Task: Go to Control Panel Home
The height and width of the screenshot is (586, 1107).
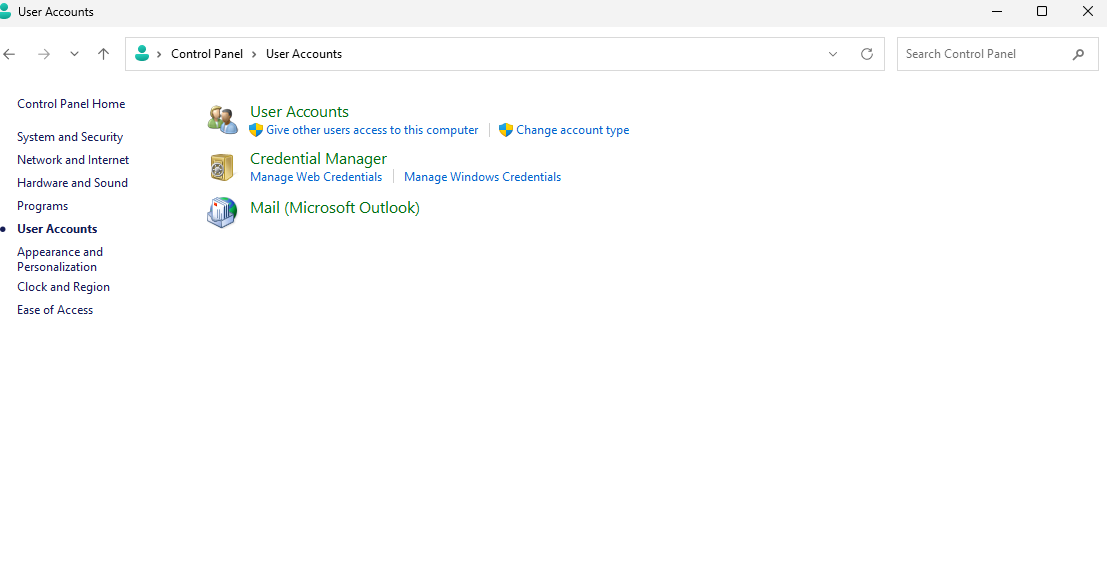Action: (71, 104)
